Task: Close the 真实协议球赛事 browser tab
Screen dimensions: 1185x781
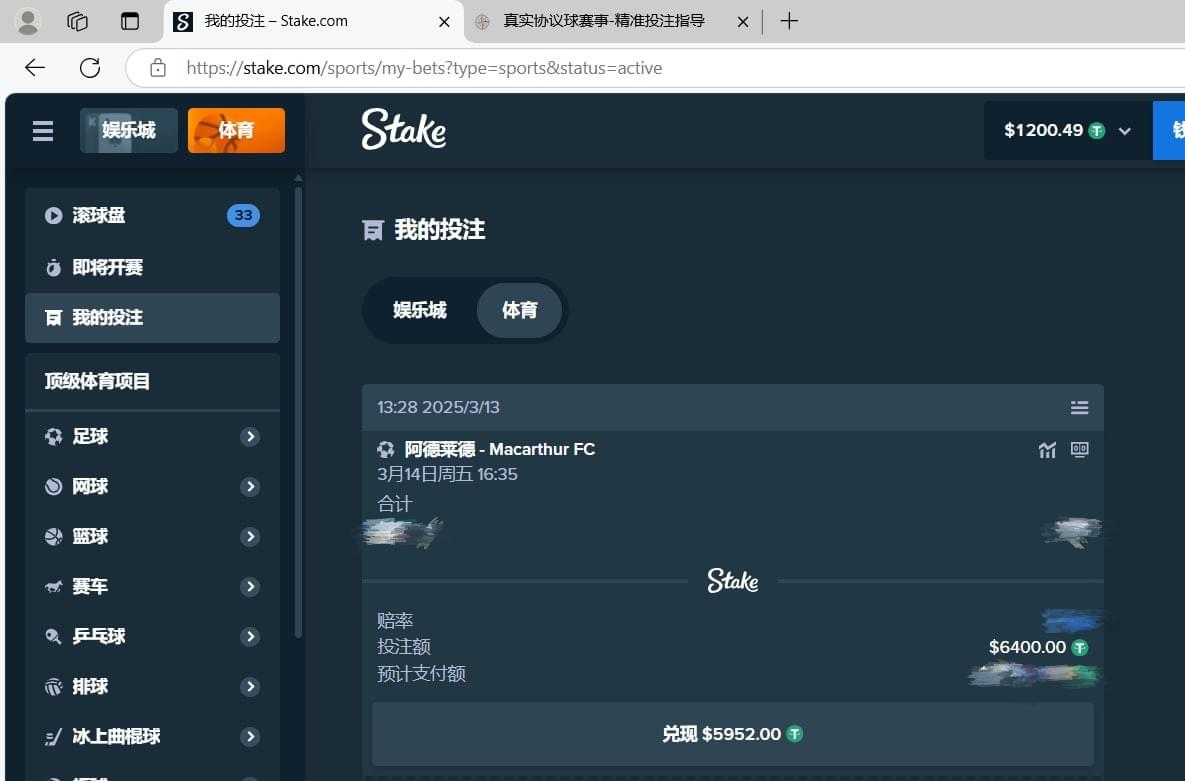Action: coord(743,22)
